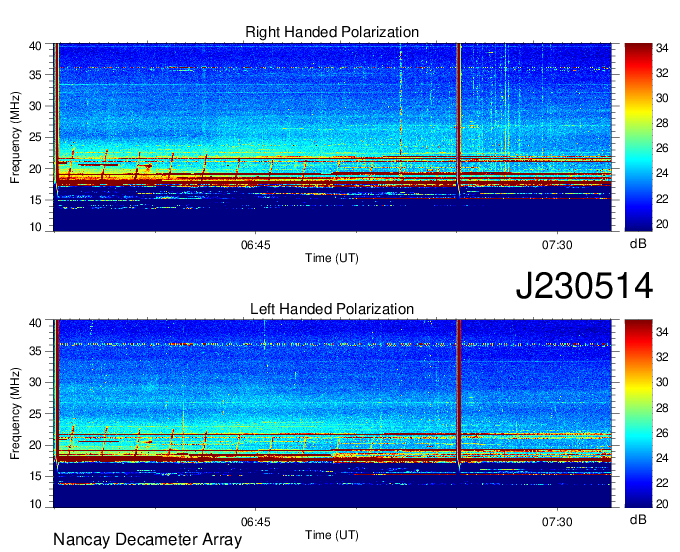The image size is (680, 552).
Task: Click frequency tick "35" on the Right Handed plot
Action: (x=36, y=75)
